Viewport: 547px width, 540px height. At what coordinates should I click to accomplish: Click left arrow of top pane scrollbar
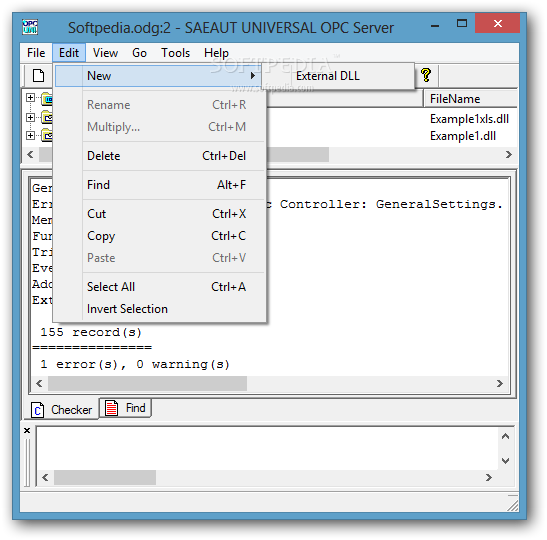(30, 155)
